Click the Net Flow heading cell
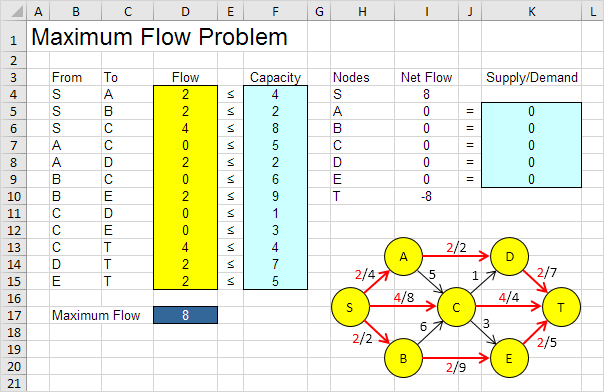 (426, 77)
